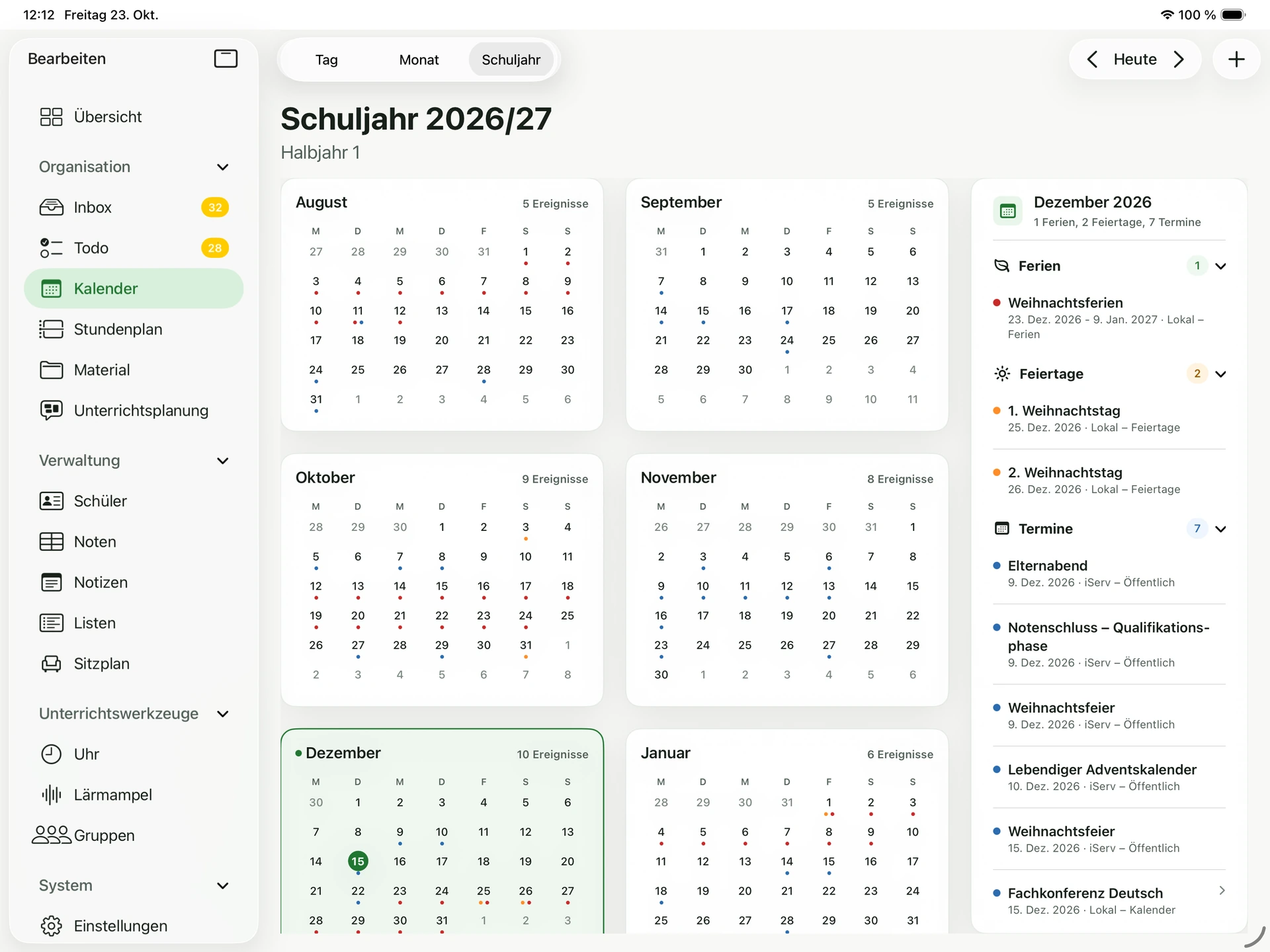Open Lebendiger Adventskalender event

pyautogui.click(x=1109, y=777)
